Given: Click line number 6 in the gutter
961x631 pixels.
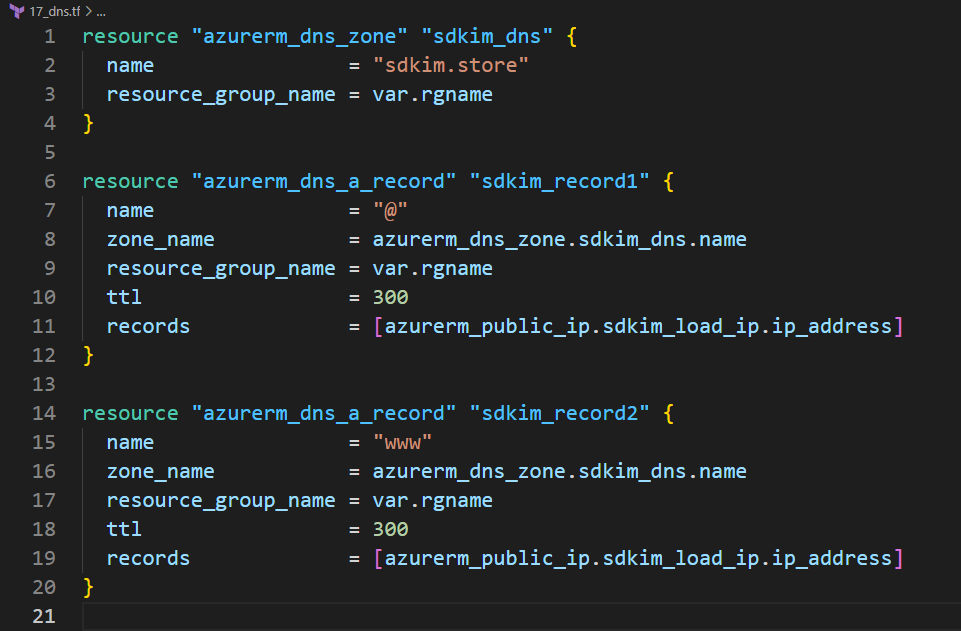Looking at the screenshot, I should coord(50,181).
